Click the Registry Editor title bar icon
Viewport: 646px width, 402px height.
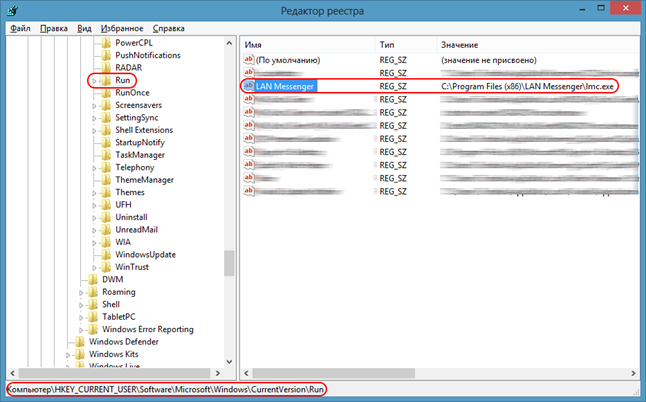[12, 10]
